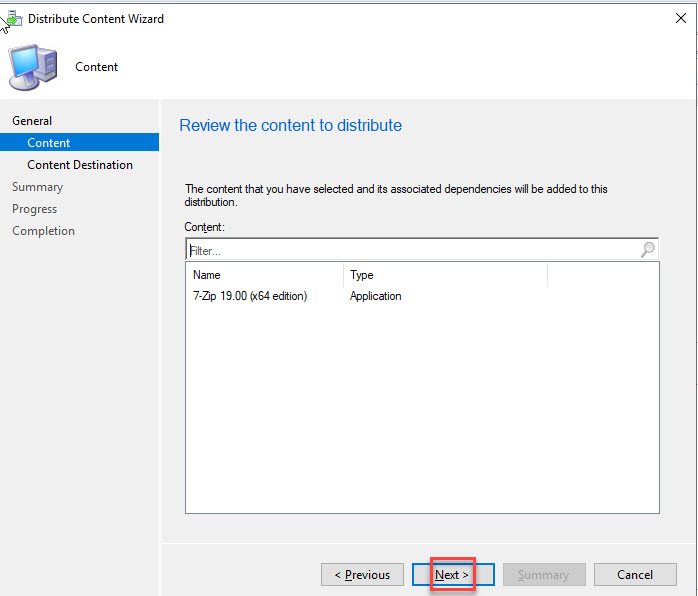The image size is (698, 596).
Task: Select the Progress step in the sidebar
Action: click(34, 209)
